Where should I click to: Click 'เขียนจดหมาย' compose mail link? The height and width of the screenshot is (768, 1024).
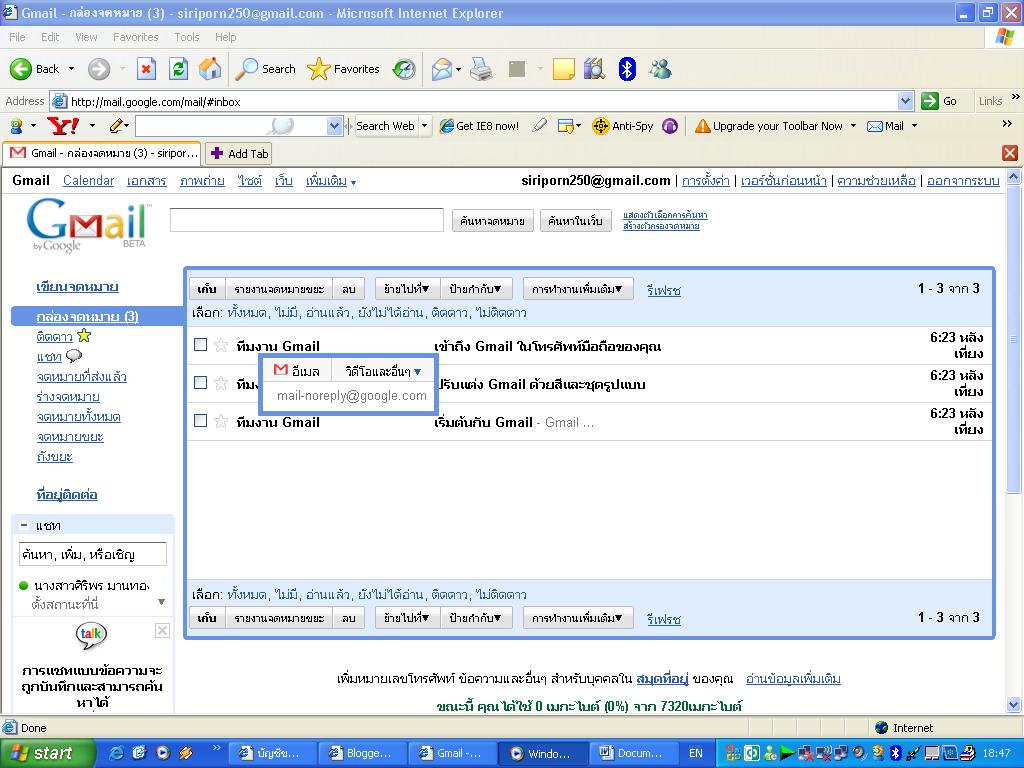[x=77, y=286]
